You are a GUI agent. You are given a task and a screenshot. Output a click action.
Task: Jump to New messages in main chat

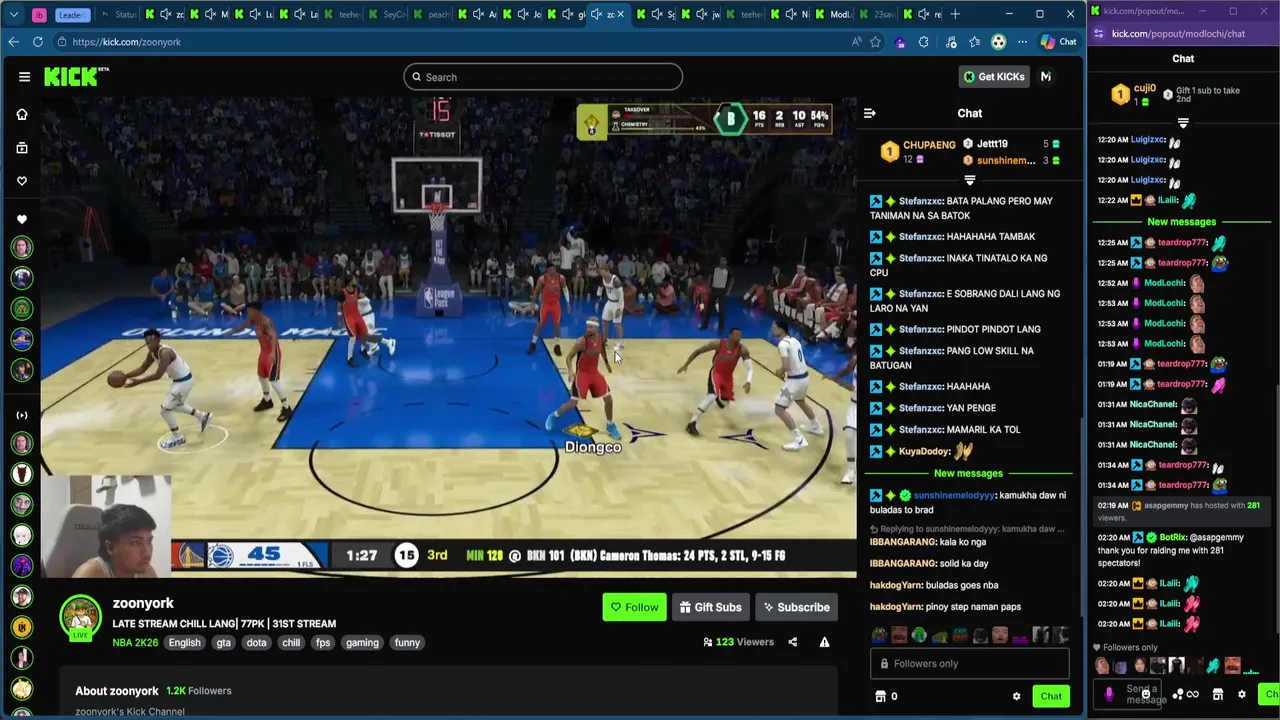[968, 473]
